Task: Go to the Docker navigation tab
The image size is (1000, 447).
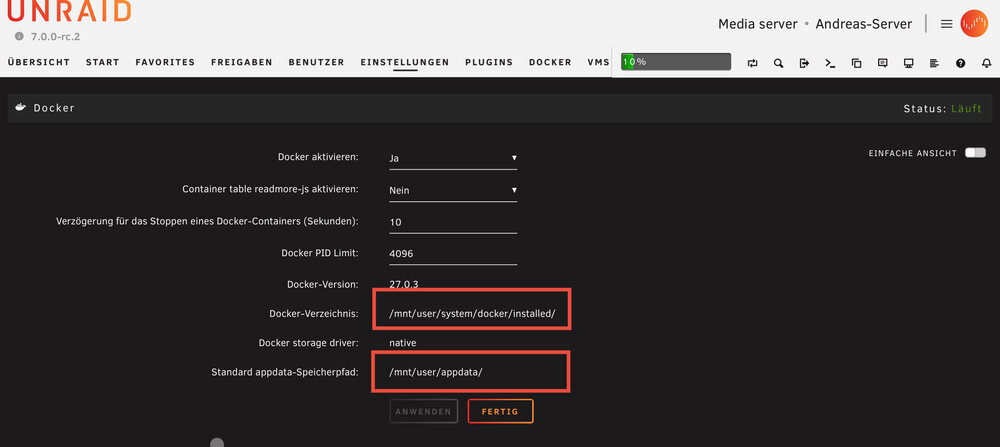Action: tap(550, 62)
